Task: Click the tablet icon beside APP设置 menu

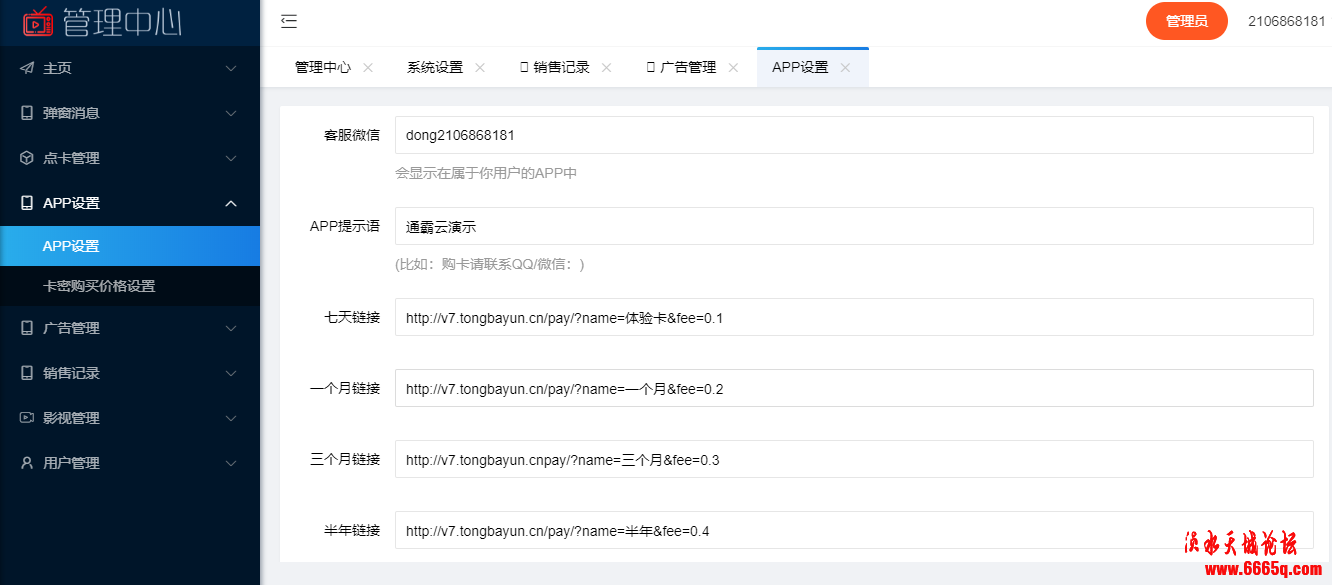Action: pos(27,203)
